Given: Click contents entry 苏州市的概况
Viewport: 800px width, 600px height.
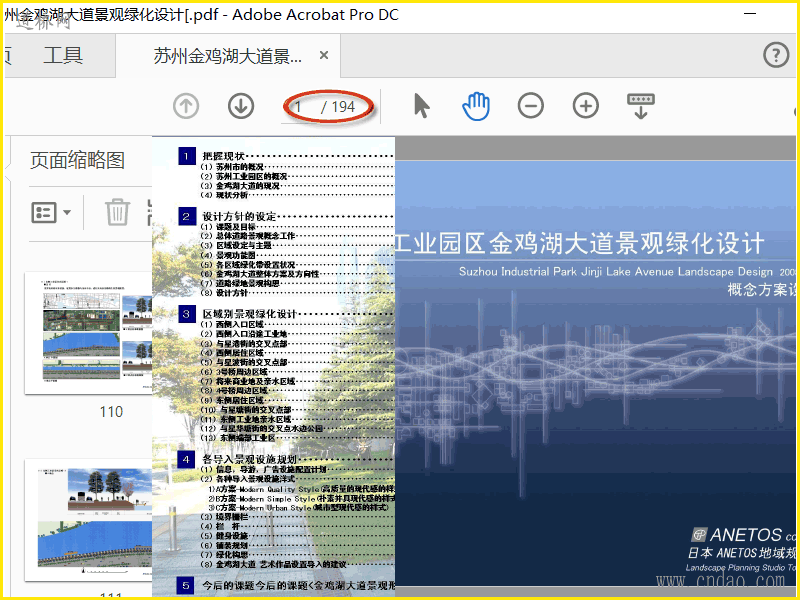Looking at the screenshot, I should [240, 167].
